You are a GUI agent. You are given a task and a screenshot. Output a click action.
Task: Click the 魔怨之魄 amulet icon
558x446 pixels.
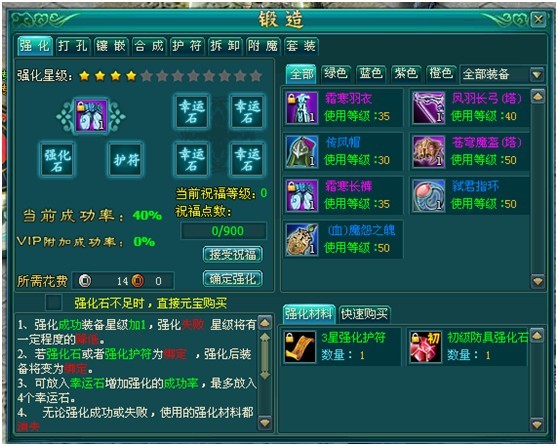pyautogui.click(x=302, y=240)
